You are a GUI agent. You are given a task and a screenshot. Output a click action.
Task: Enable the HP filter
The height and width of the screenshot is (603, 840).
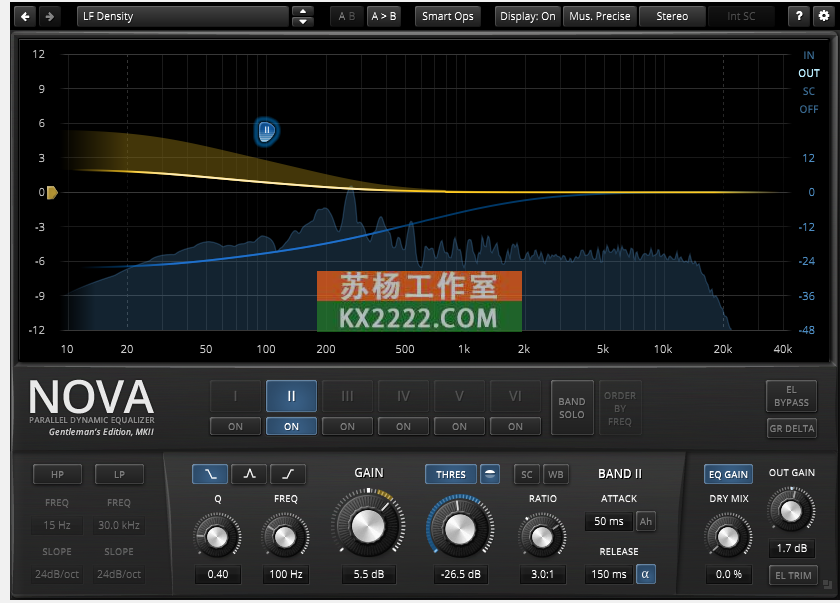(x=57, y=474)
